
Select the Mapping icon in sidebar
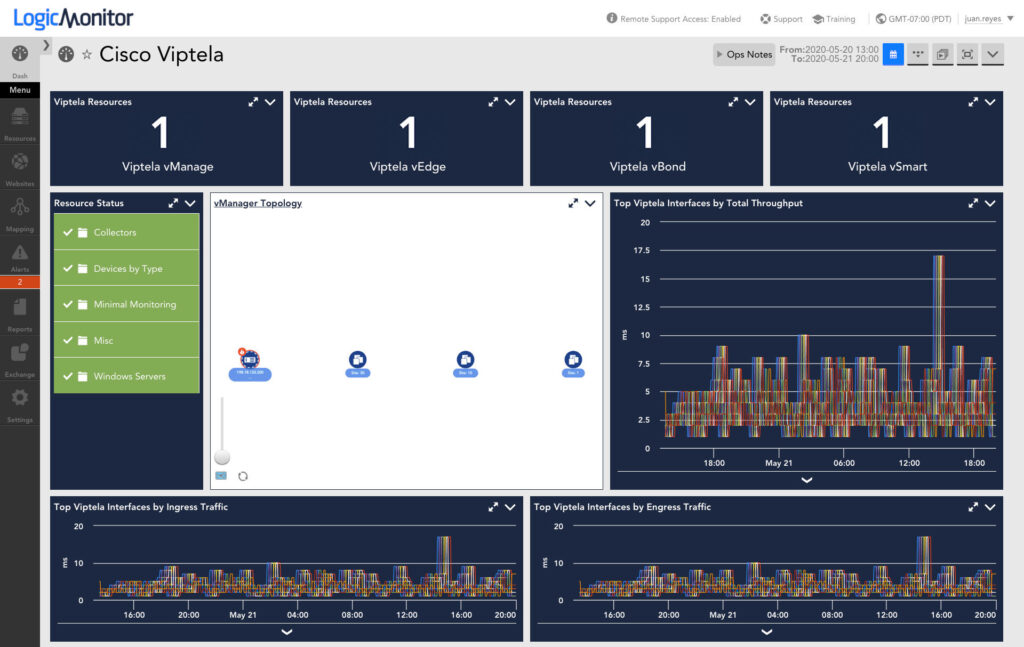(19, 207)
